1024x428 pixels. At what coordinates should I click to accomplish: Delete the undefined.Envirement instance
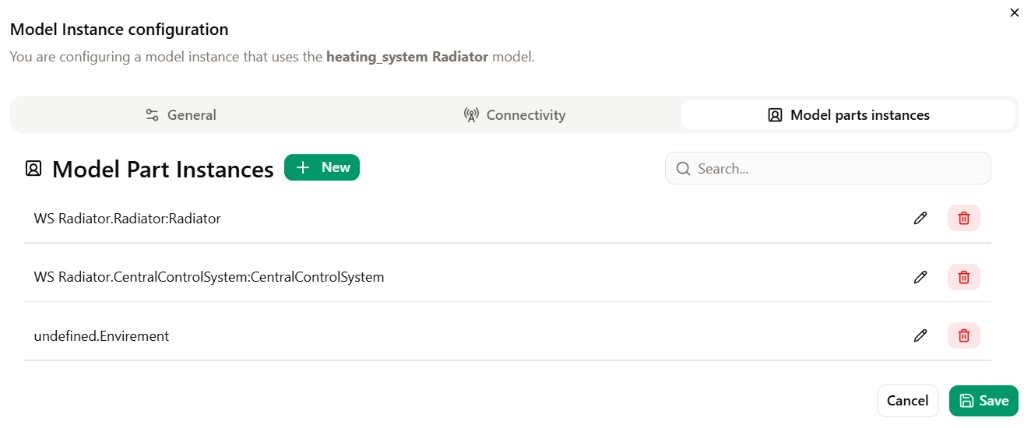963,336
